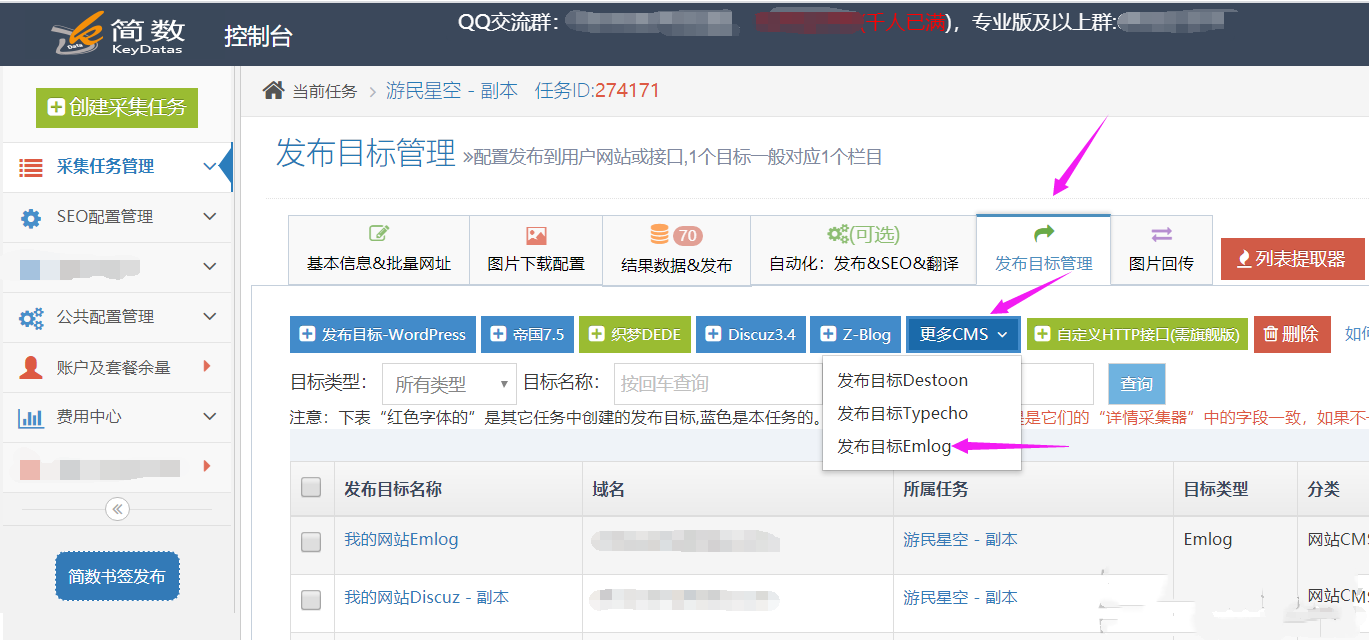The width and height of the screenshot is (1369, 640).
Task: Click the 费用中心 bar chart icon
Action: pyautogui.click(x=31, y=418)
